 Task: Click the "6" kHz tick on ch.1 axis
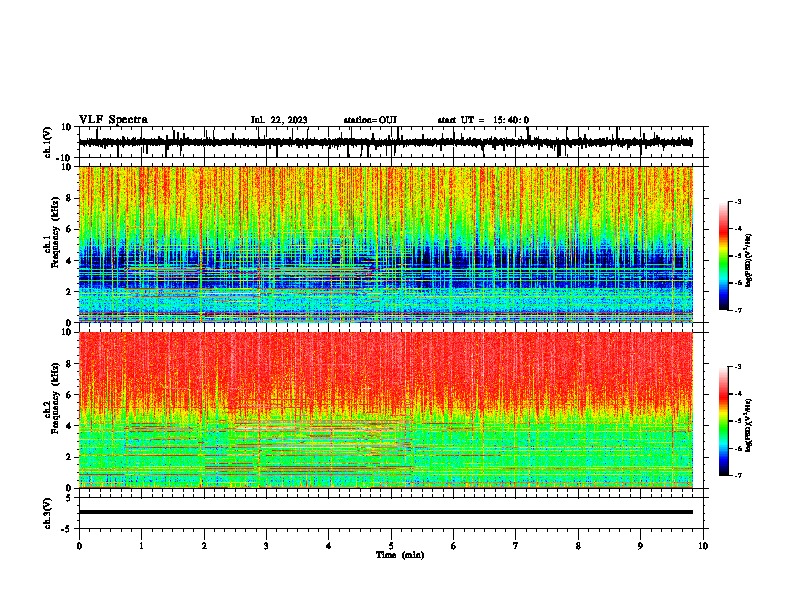(x=69, y=229)
